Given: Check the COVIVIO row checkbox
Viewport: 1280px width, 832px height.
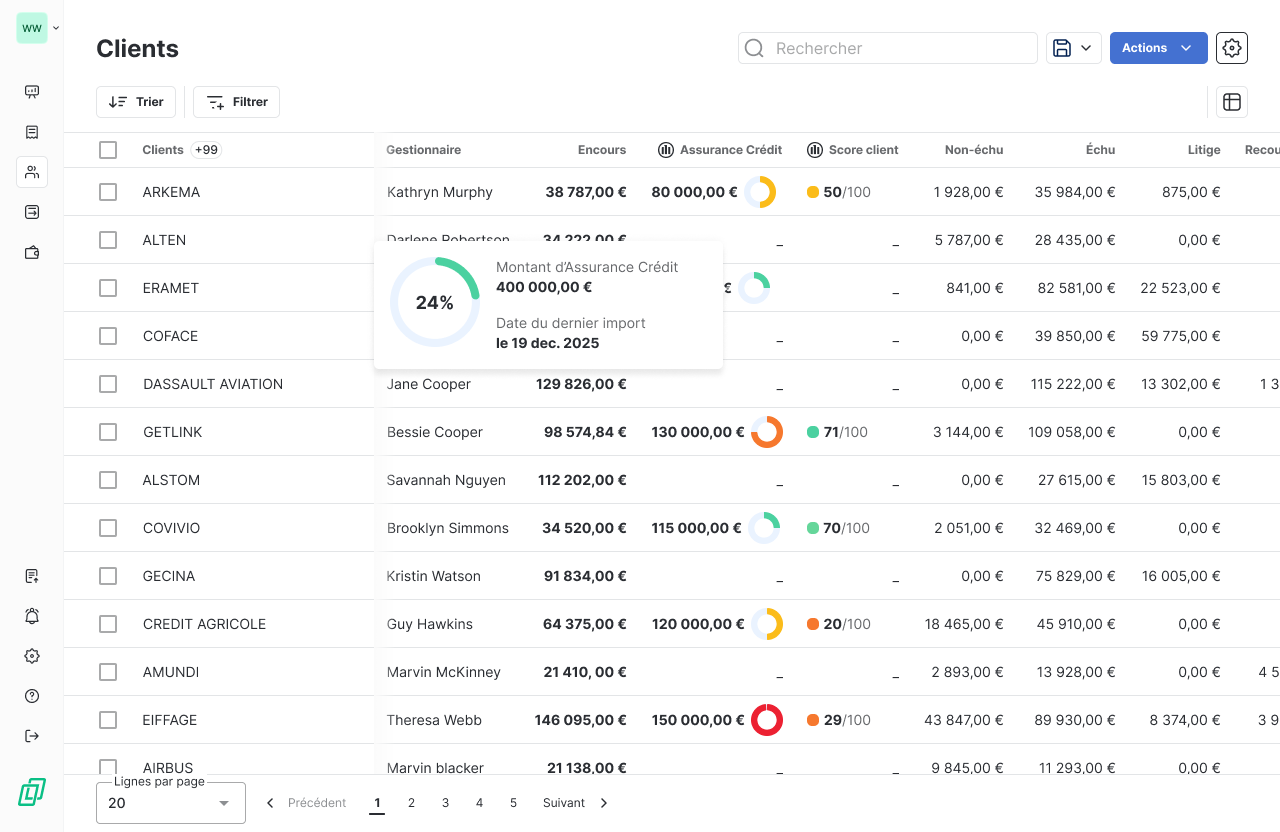Looking at the screenshot, I should (108, 528).
